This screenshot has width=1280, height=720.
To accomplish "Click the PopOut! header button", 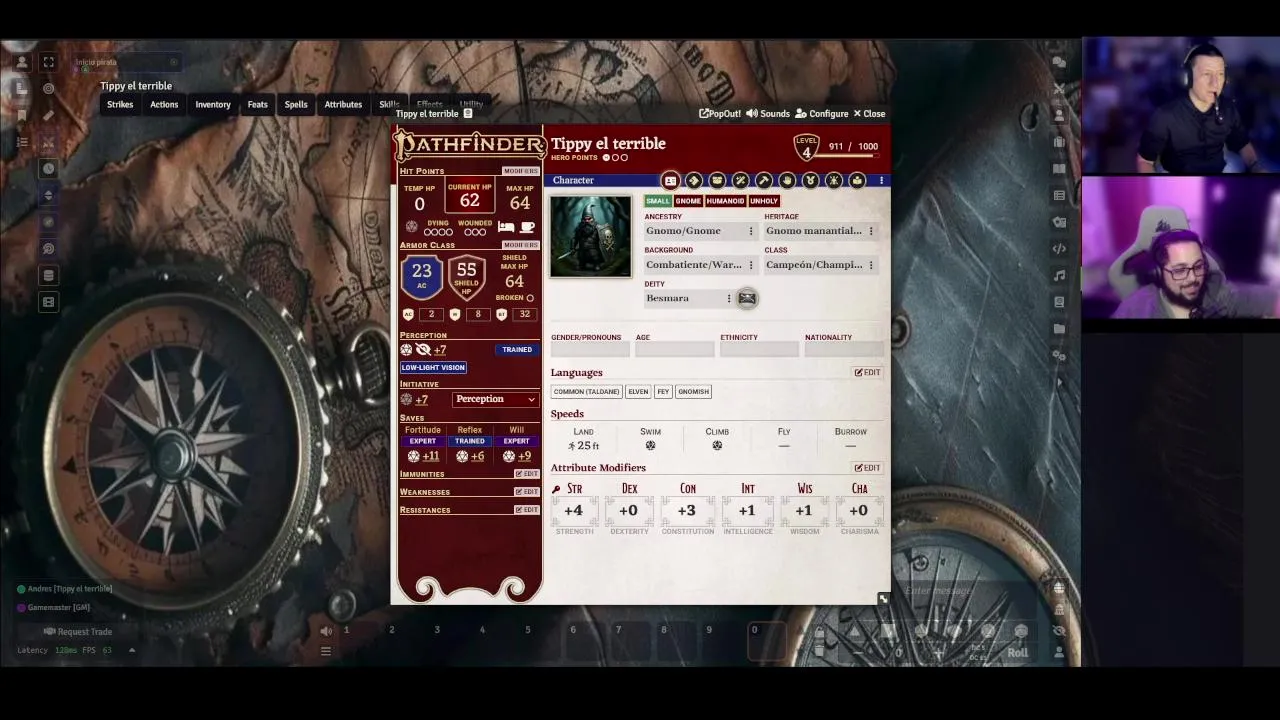I will [x=720, y=114].
